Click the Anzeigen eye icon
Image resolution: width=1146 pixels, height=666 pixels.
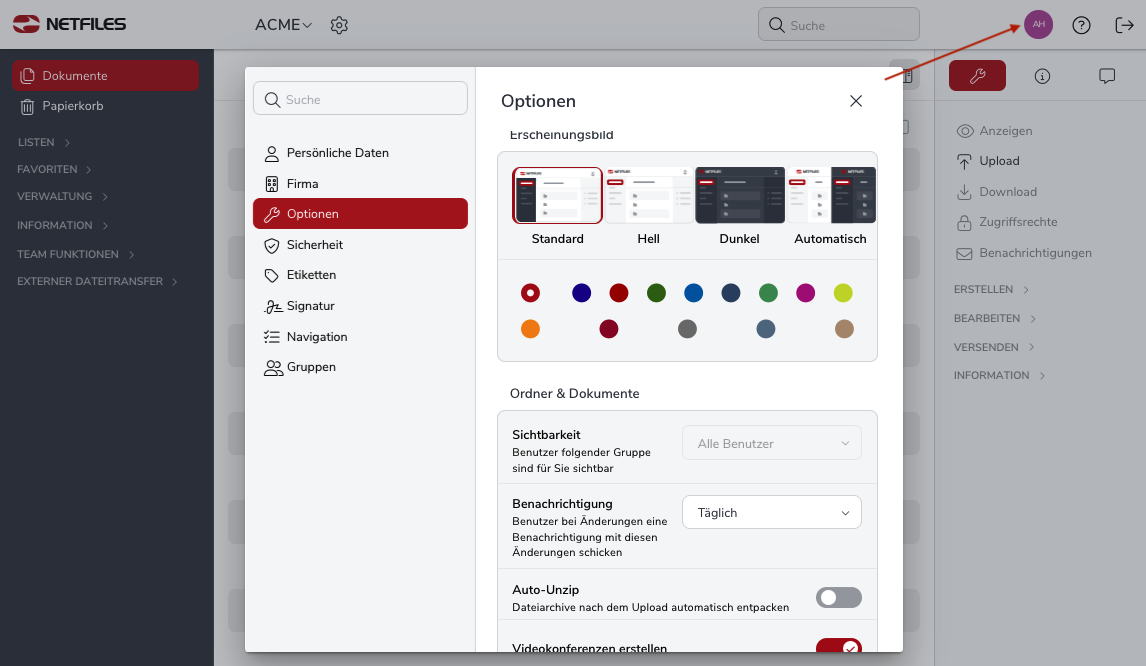click(x=965, y=131)
